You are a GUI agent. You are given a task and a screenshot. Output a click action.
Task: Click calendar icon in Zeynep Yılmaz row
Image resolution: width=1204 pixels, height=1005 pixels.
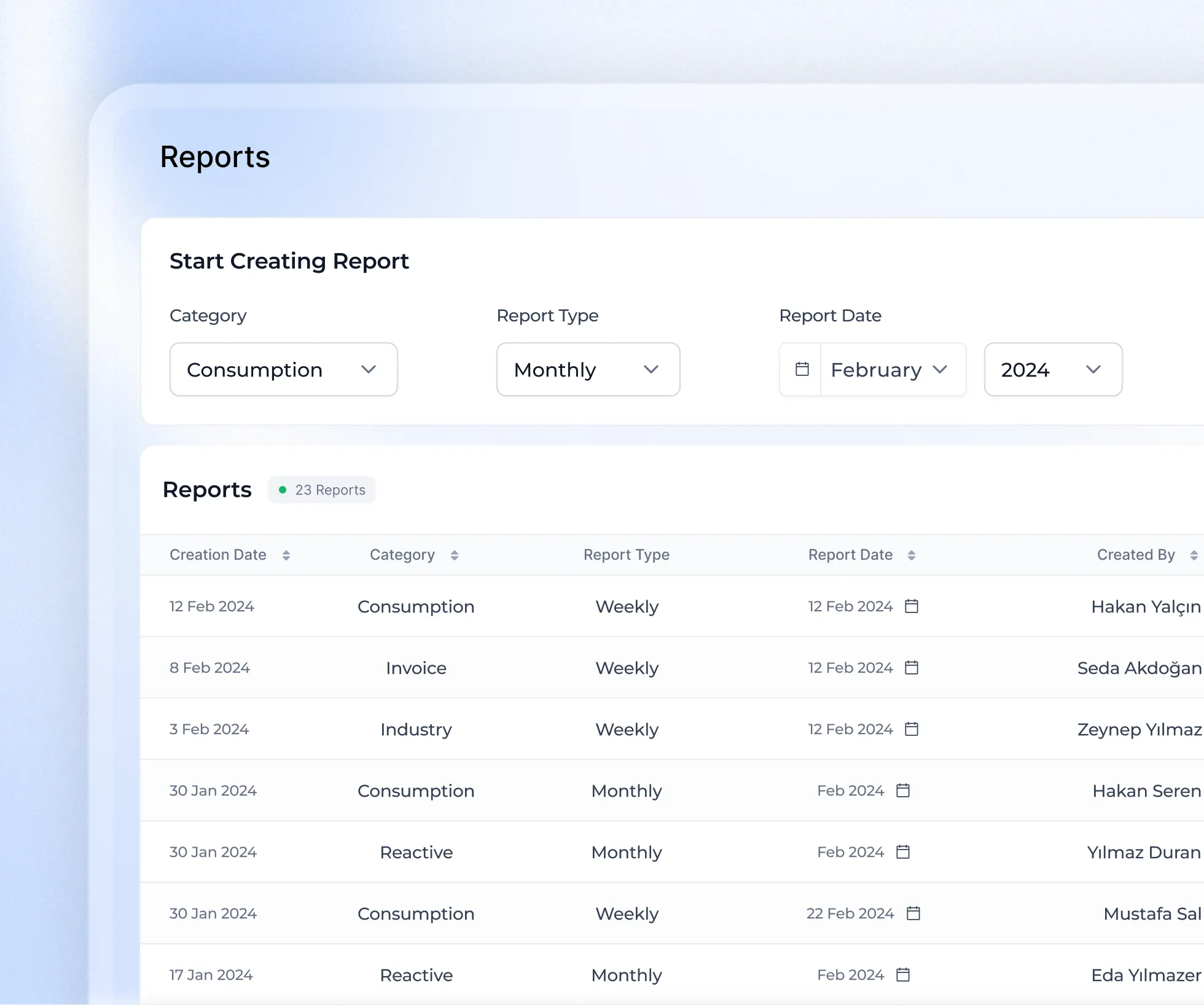point(912,729)
